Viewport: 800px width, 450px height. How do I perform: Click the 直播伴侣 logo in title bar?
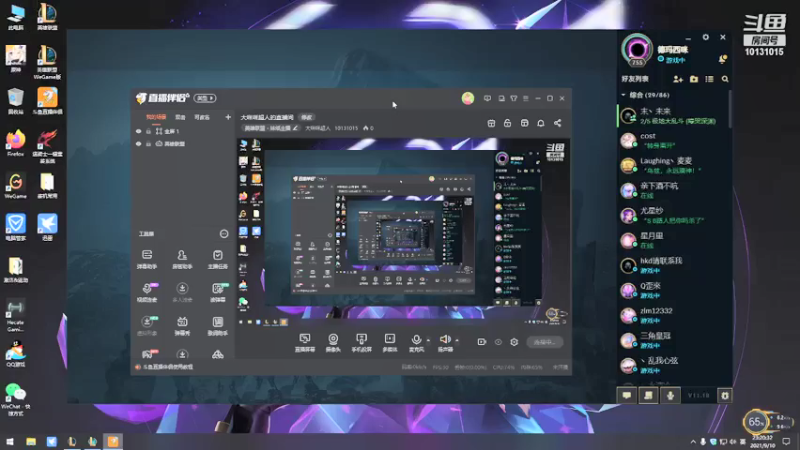click(163, 98)
